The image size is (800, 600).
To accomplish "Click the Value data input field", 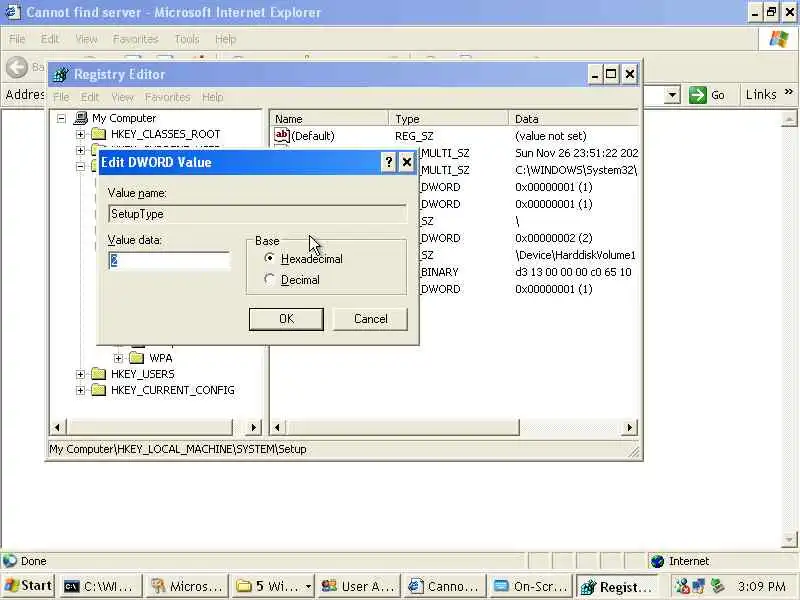I will [x=169, y=261].
